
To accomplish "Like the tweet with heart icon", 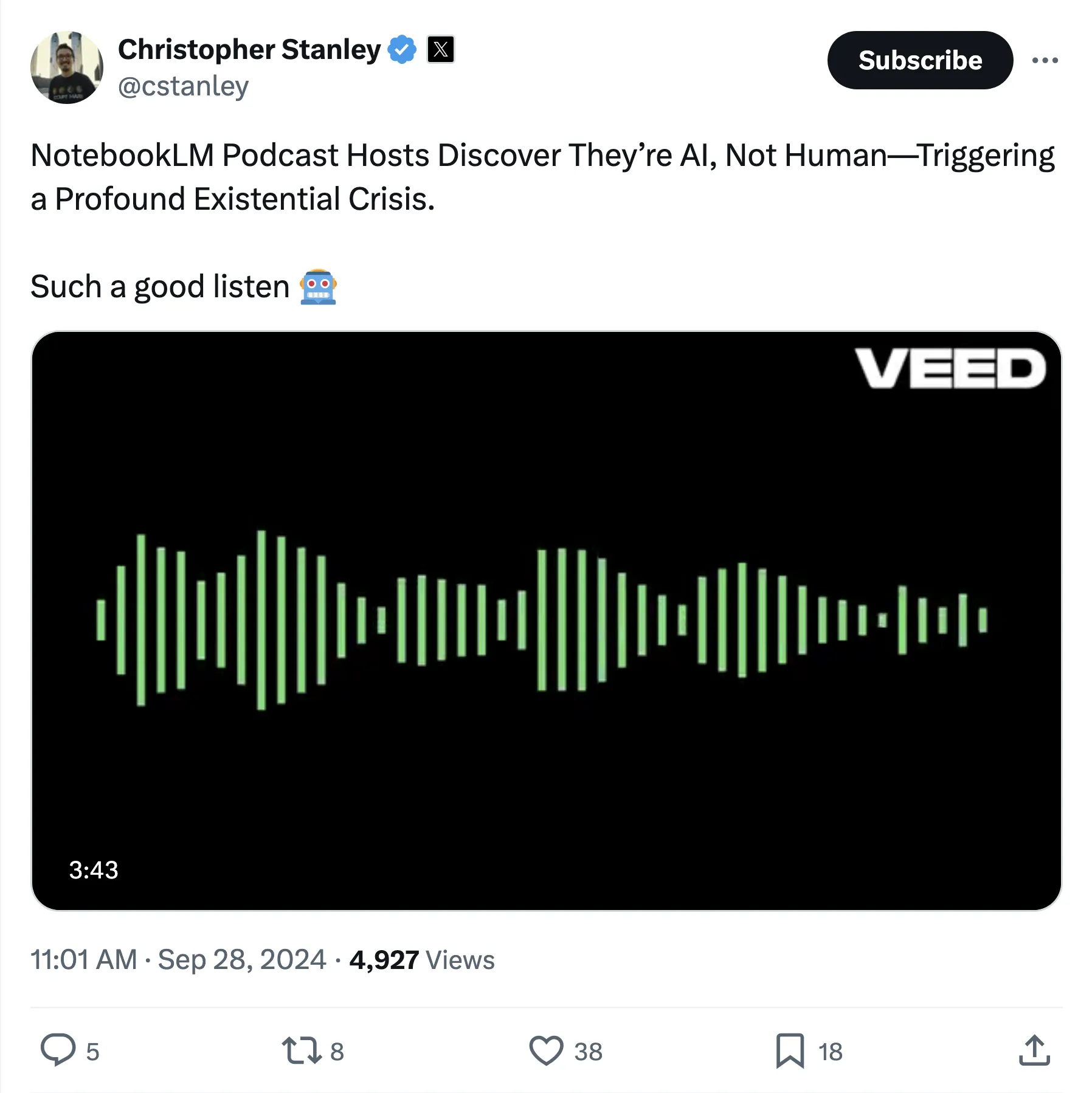I will pos(546,1050).
